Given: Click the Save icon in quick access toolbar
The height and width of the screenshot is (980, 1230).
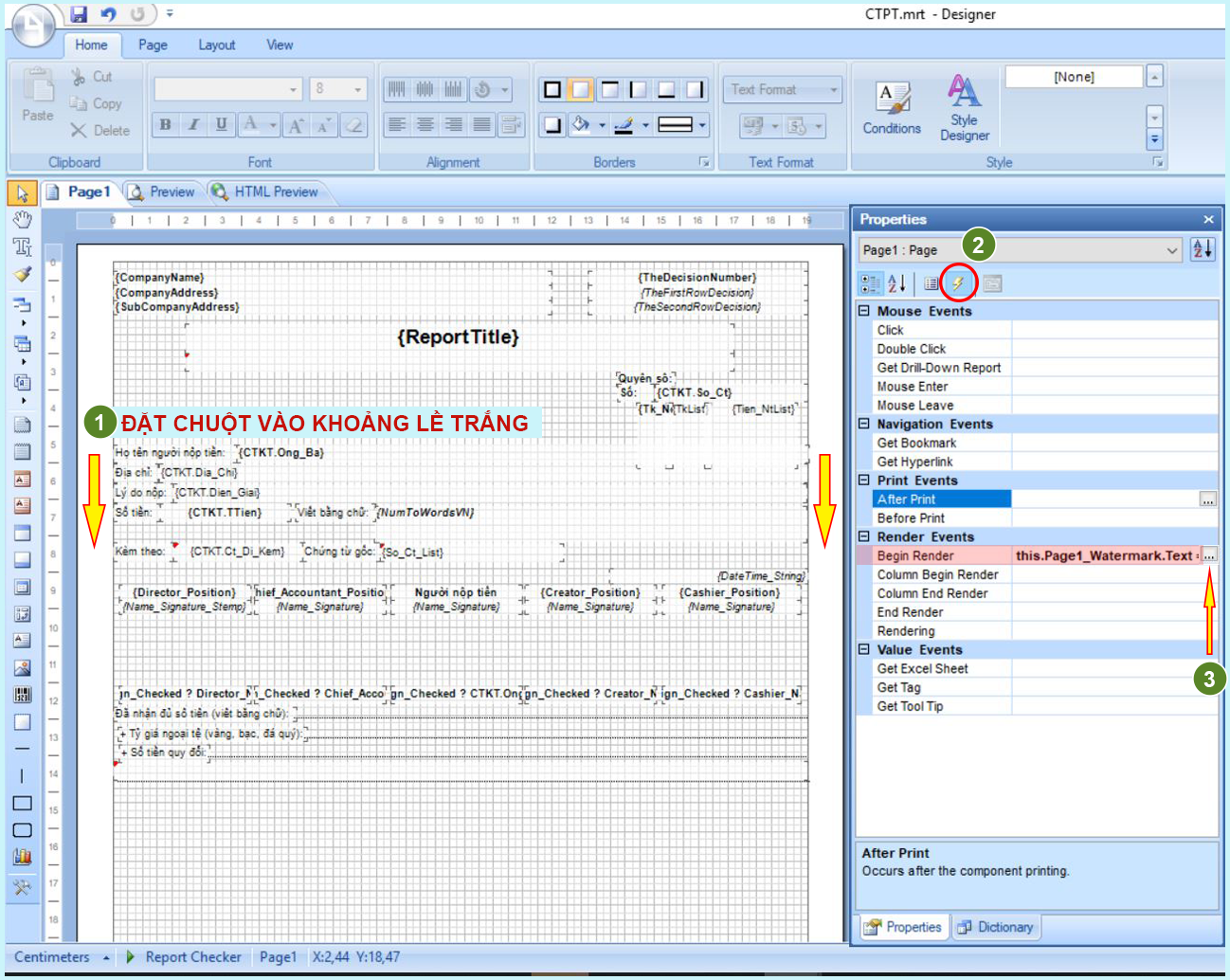Looking at the screenshot, I should click(79, 14).
